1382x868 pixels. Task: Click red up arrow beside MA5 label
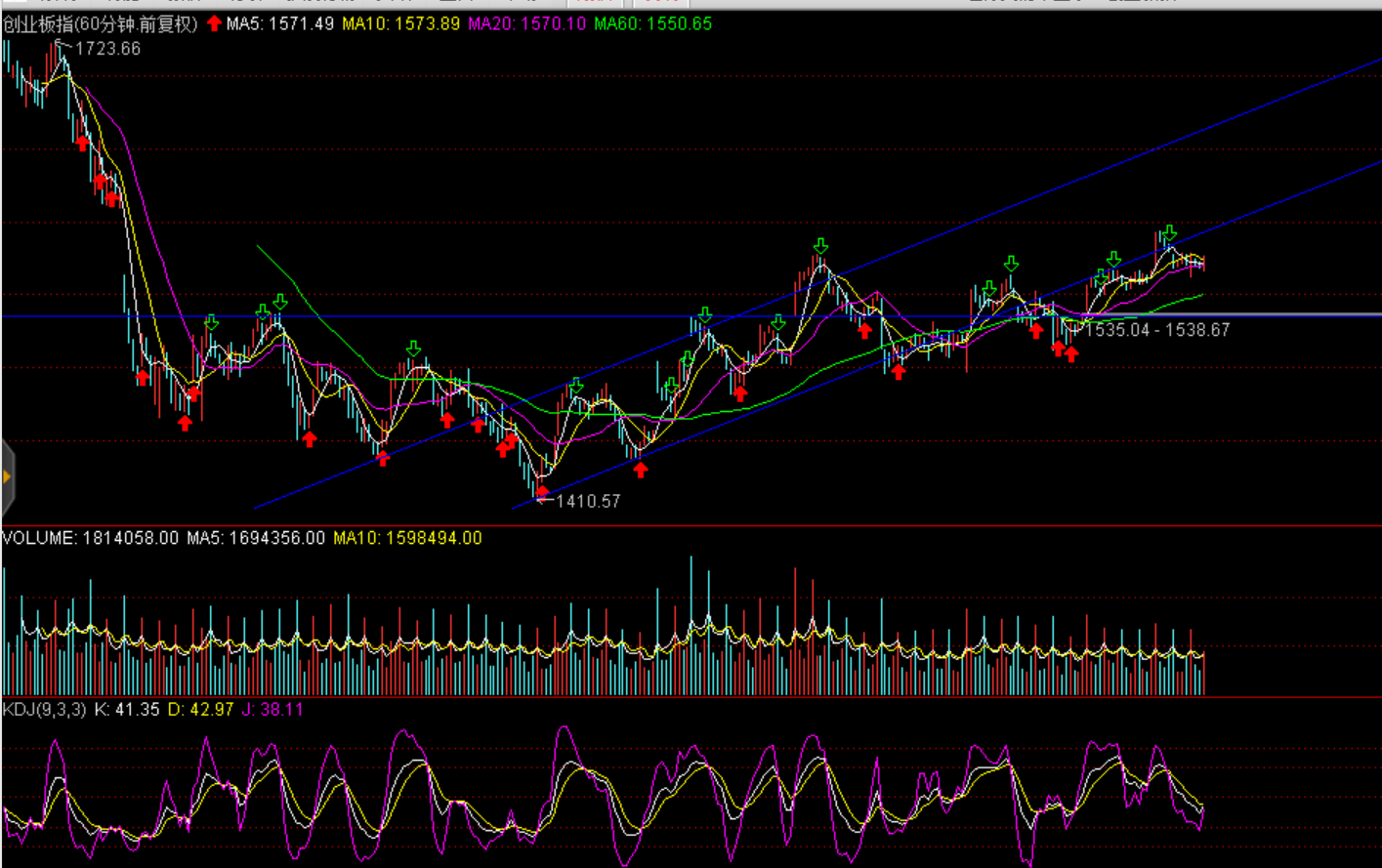tap(214, 23)
